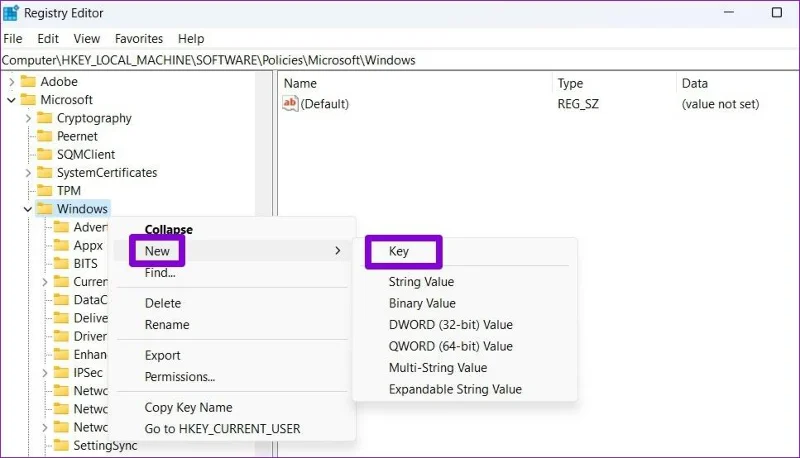
Task: Collapse the Windows key chevron
Action: point(28,209)
